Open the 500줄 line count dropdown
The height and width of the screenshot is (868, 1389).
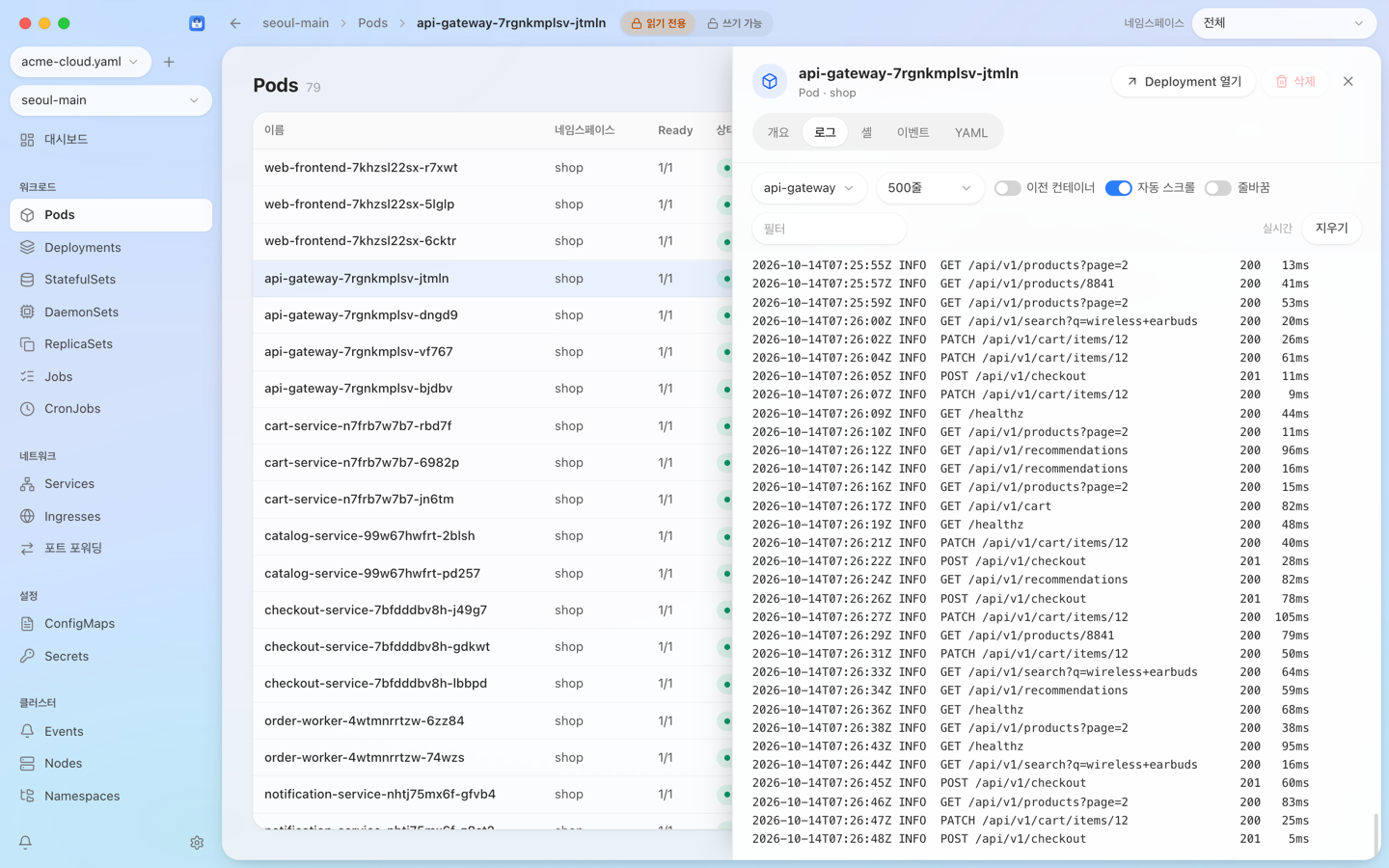coord(929,188)
